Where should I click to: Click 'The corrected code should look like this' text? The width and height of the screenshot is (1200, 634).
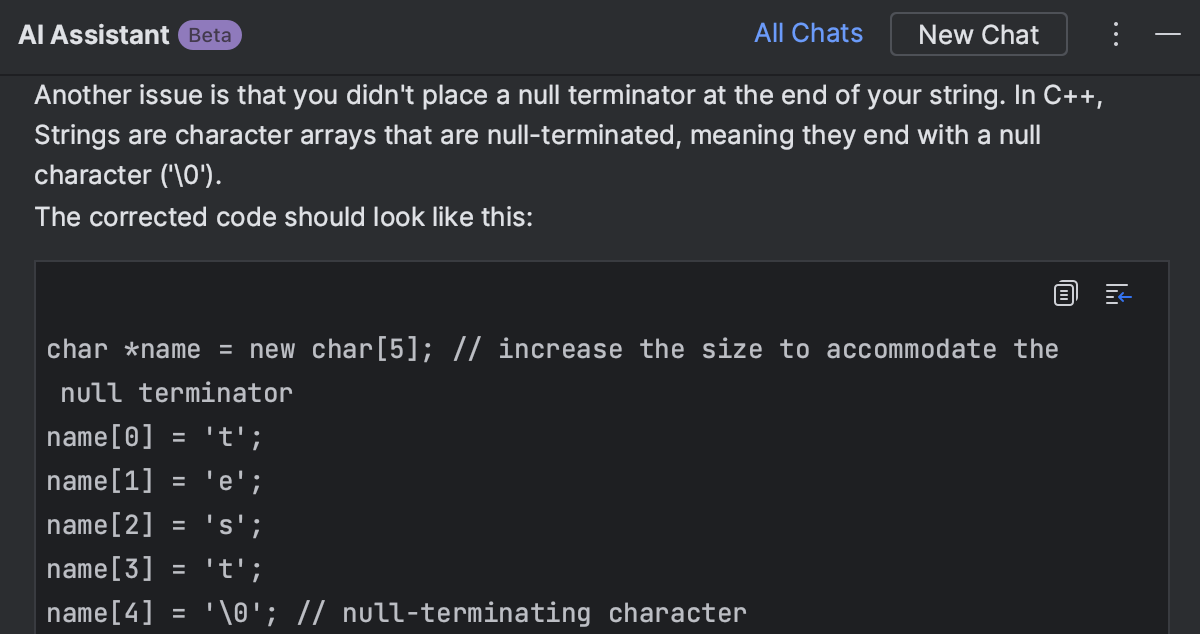pyautogui.click(x=284, y=216)
